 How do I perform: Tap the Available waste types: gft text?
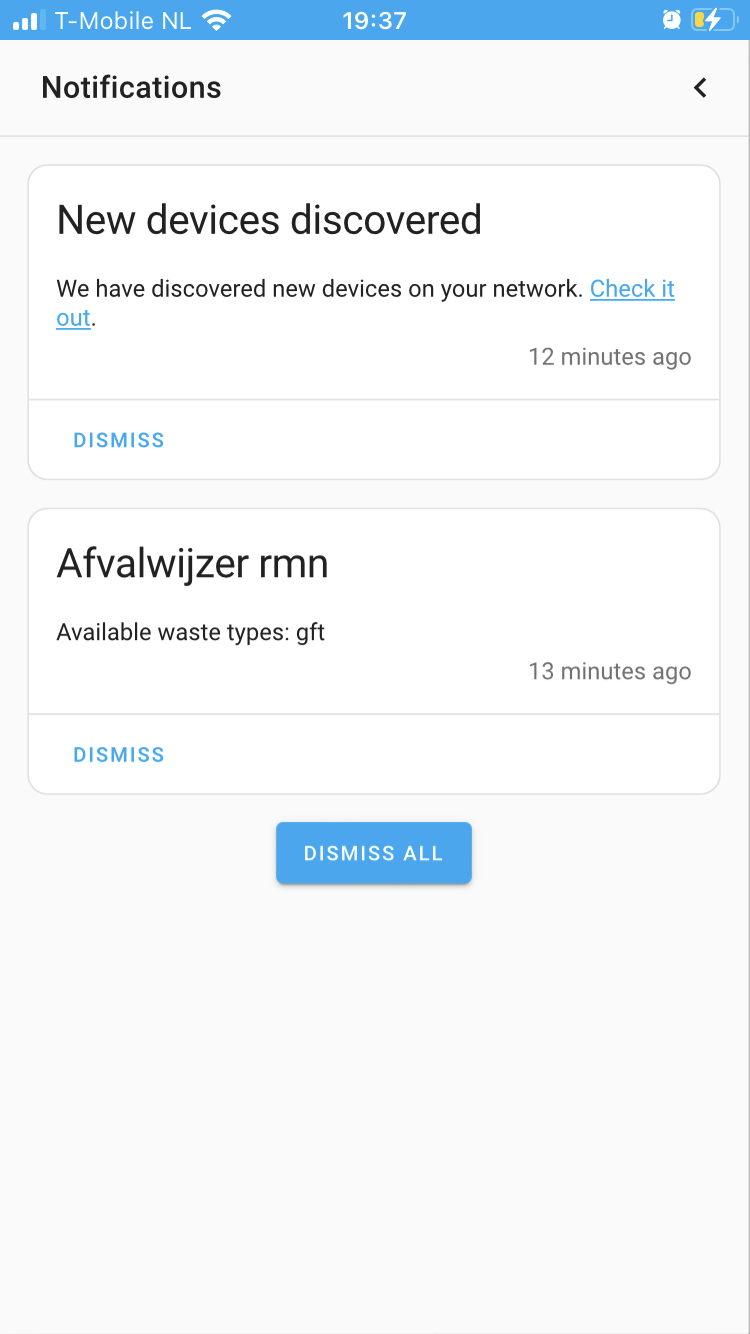[190, 632]
